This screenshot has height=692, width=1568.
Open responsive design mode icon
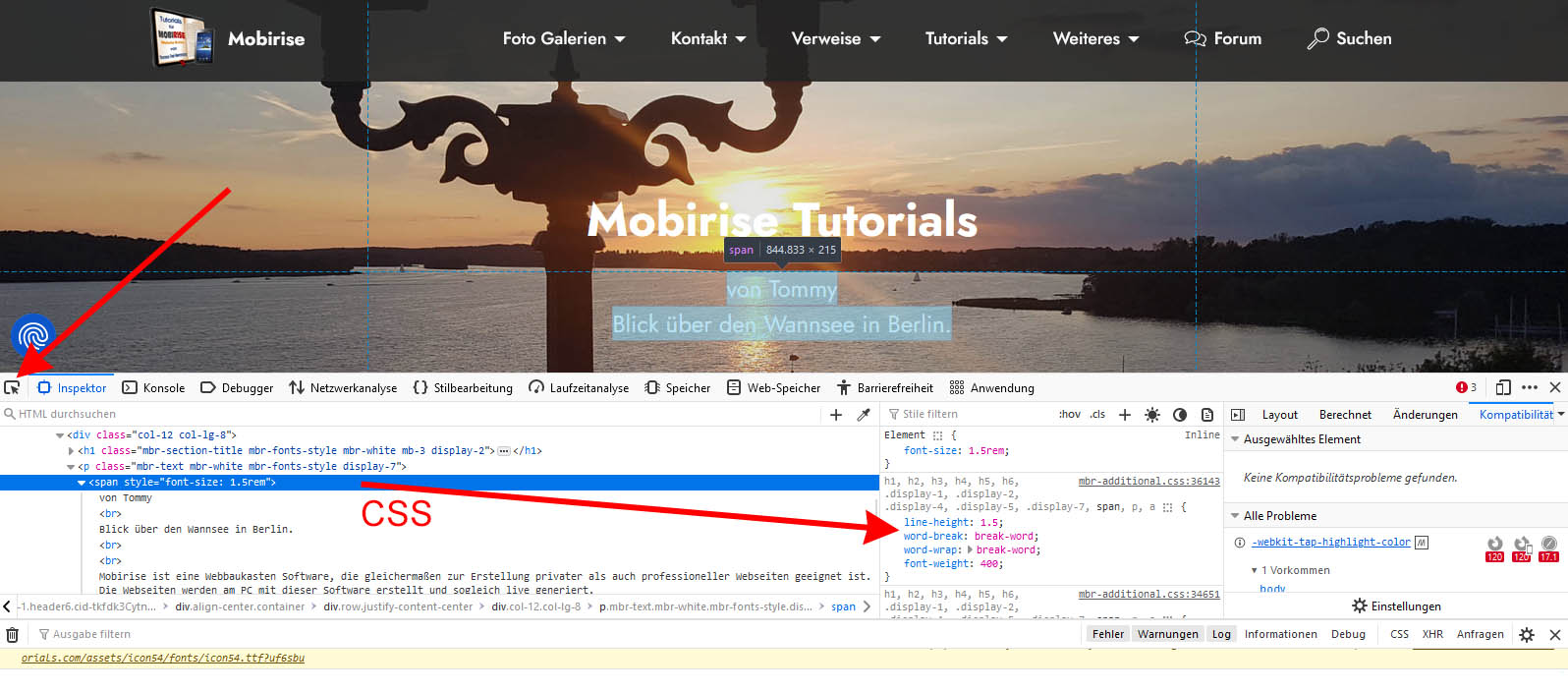(1502, 387)
